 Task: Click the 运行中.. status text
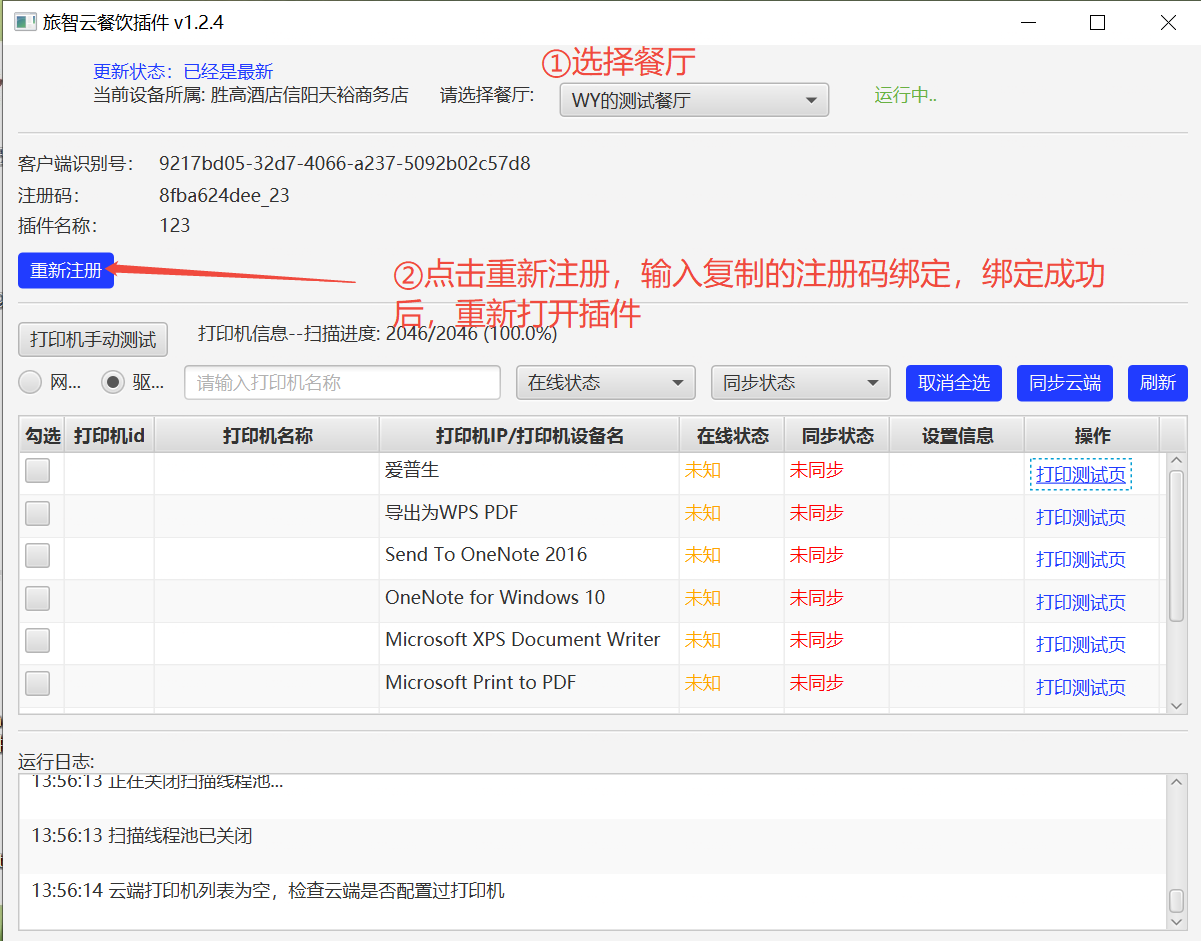point(905,96)
